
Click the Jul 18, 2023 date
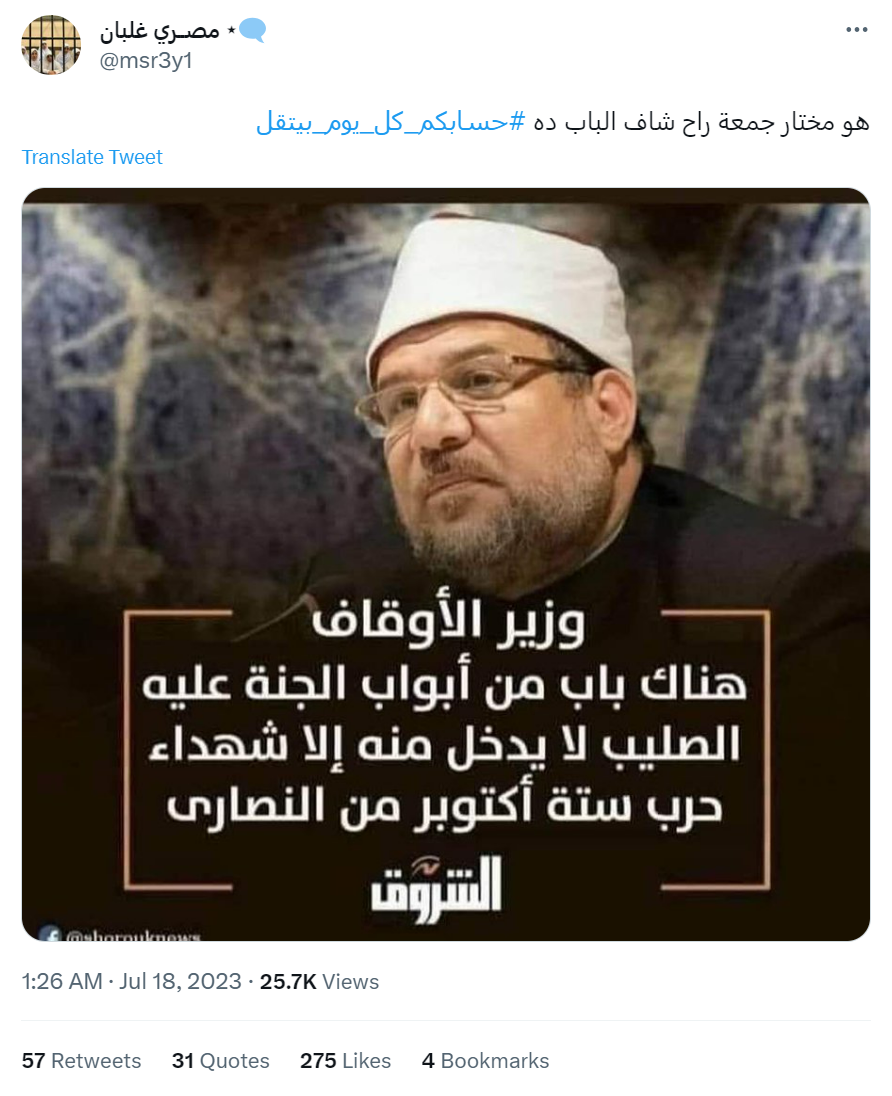[180, 981]
